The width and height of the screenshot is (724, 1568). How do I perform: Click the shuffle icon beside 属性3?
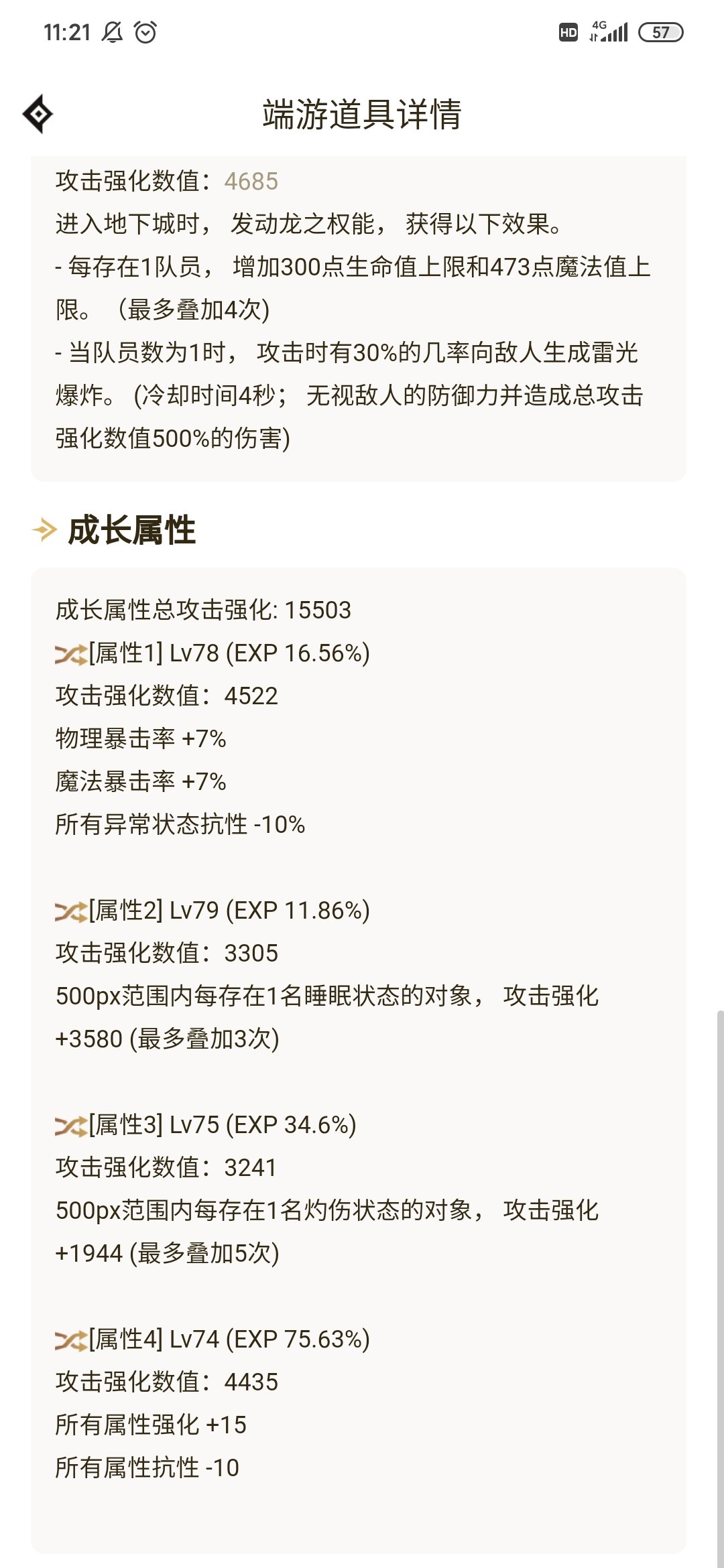[71, 1126]
